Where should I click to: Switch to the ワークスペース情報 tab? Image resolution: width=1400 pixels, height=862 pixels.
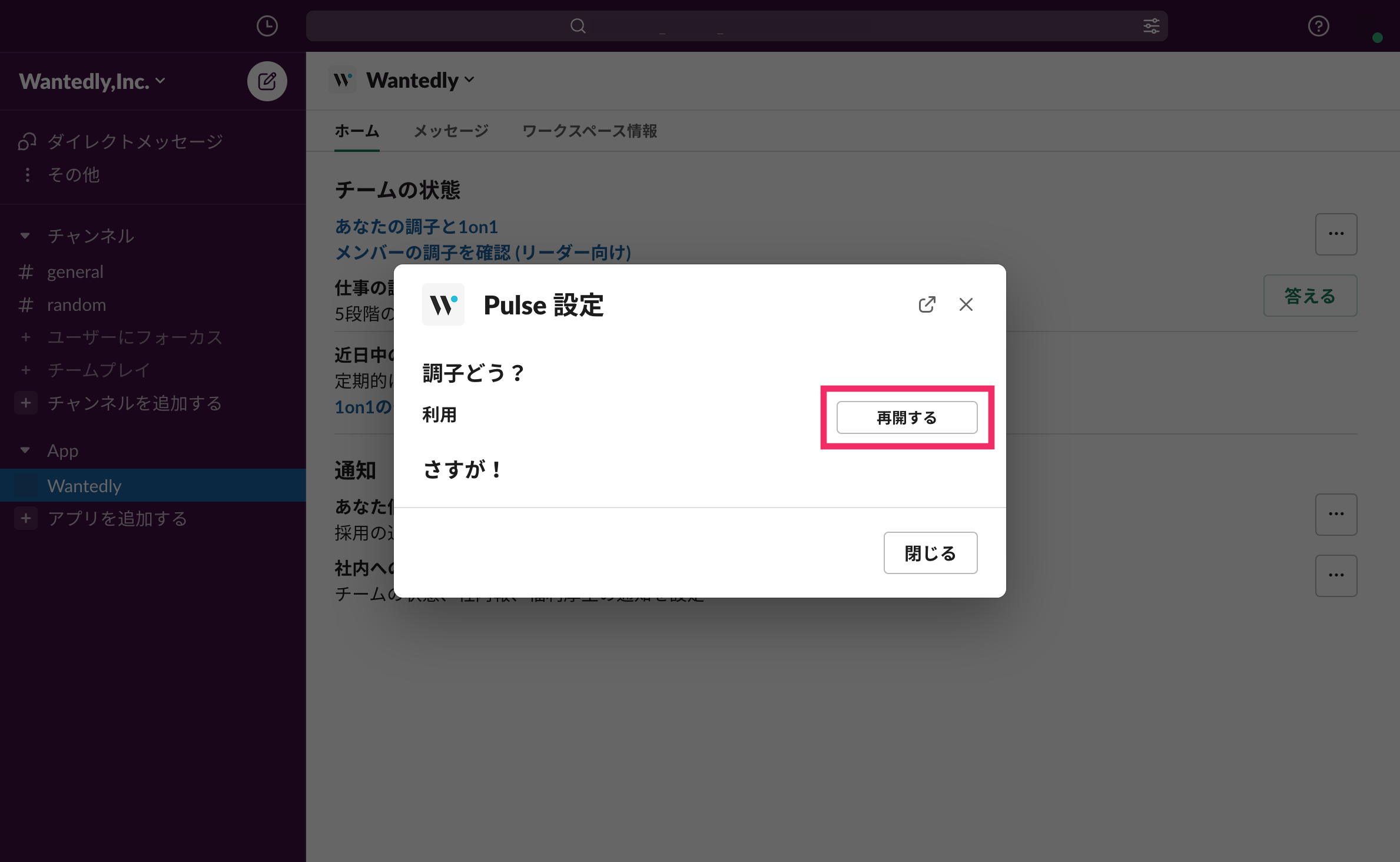590,131
